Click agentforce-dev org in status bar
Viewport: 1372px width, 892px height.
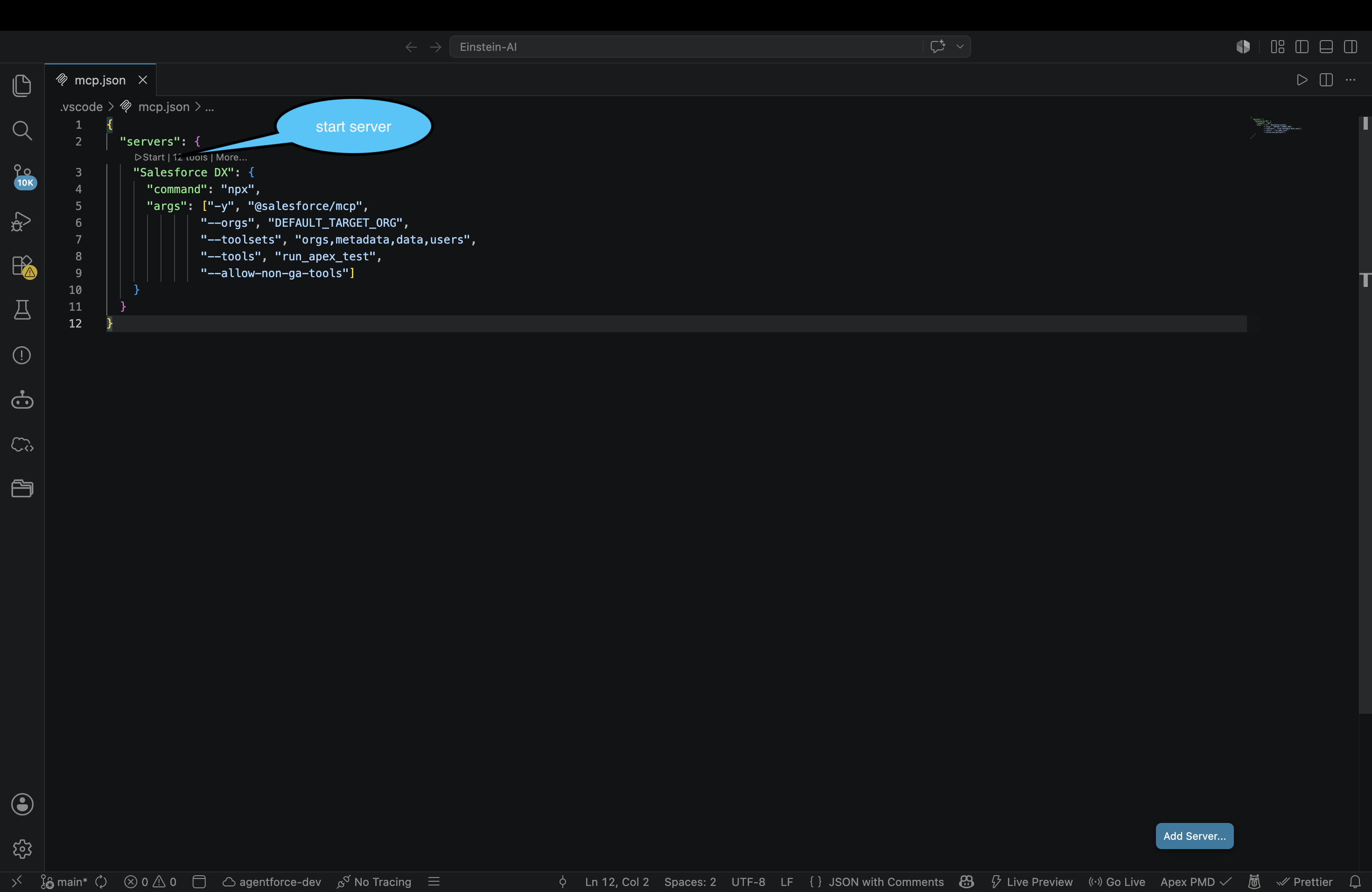(x=272, y=882)
